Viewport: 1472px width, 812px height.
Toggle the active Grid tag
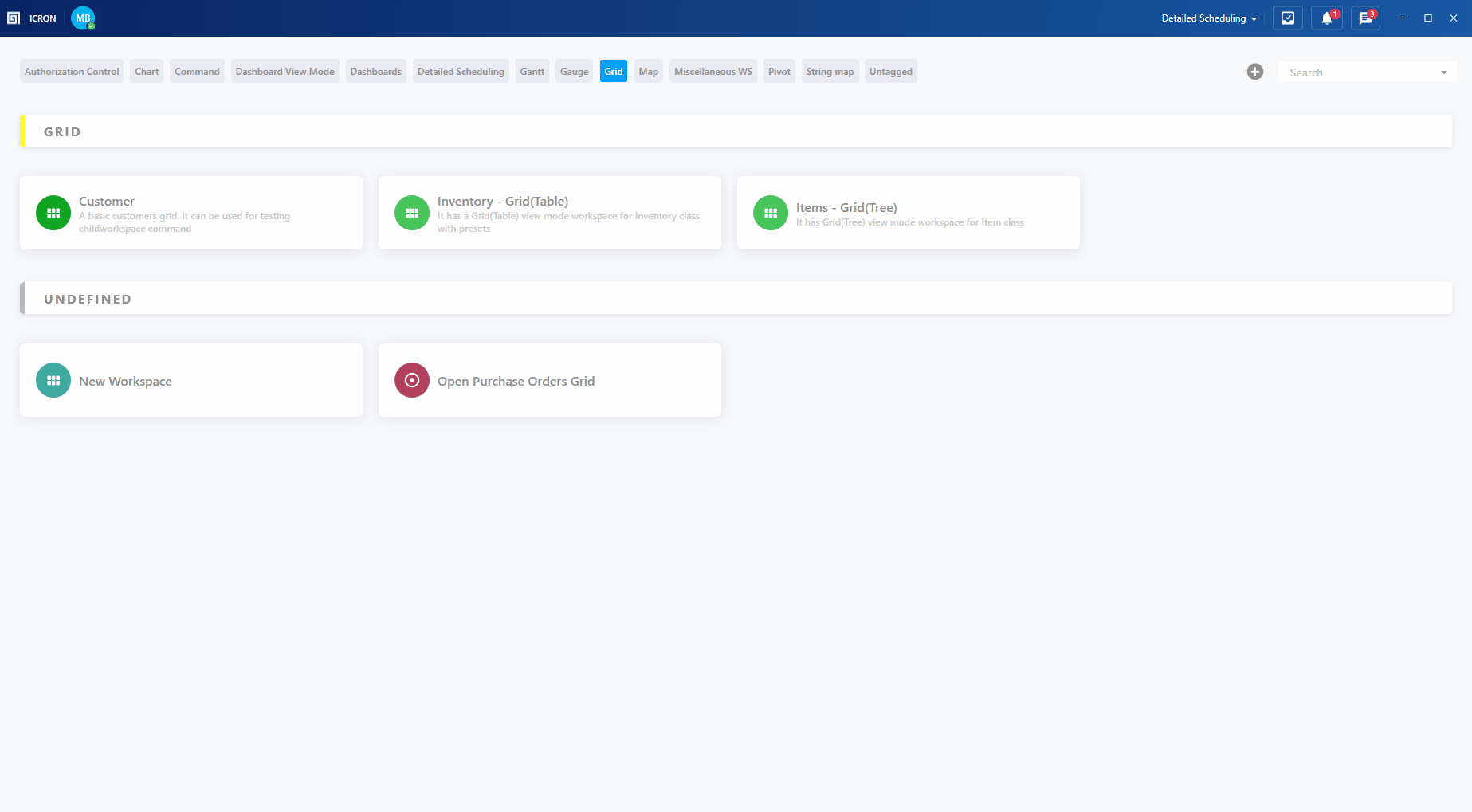[614, 72]
